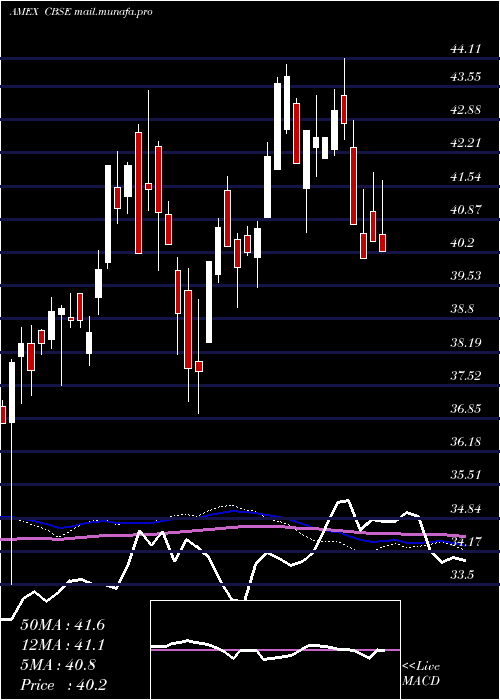Click the 34.17 price axis label
The width and height of the screenshot is (500, 700).
coord(466,541)
